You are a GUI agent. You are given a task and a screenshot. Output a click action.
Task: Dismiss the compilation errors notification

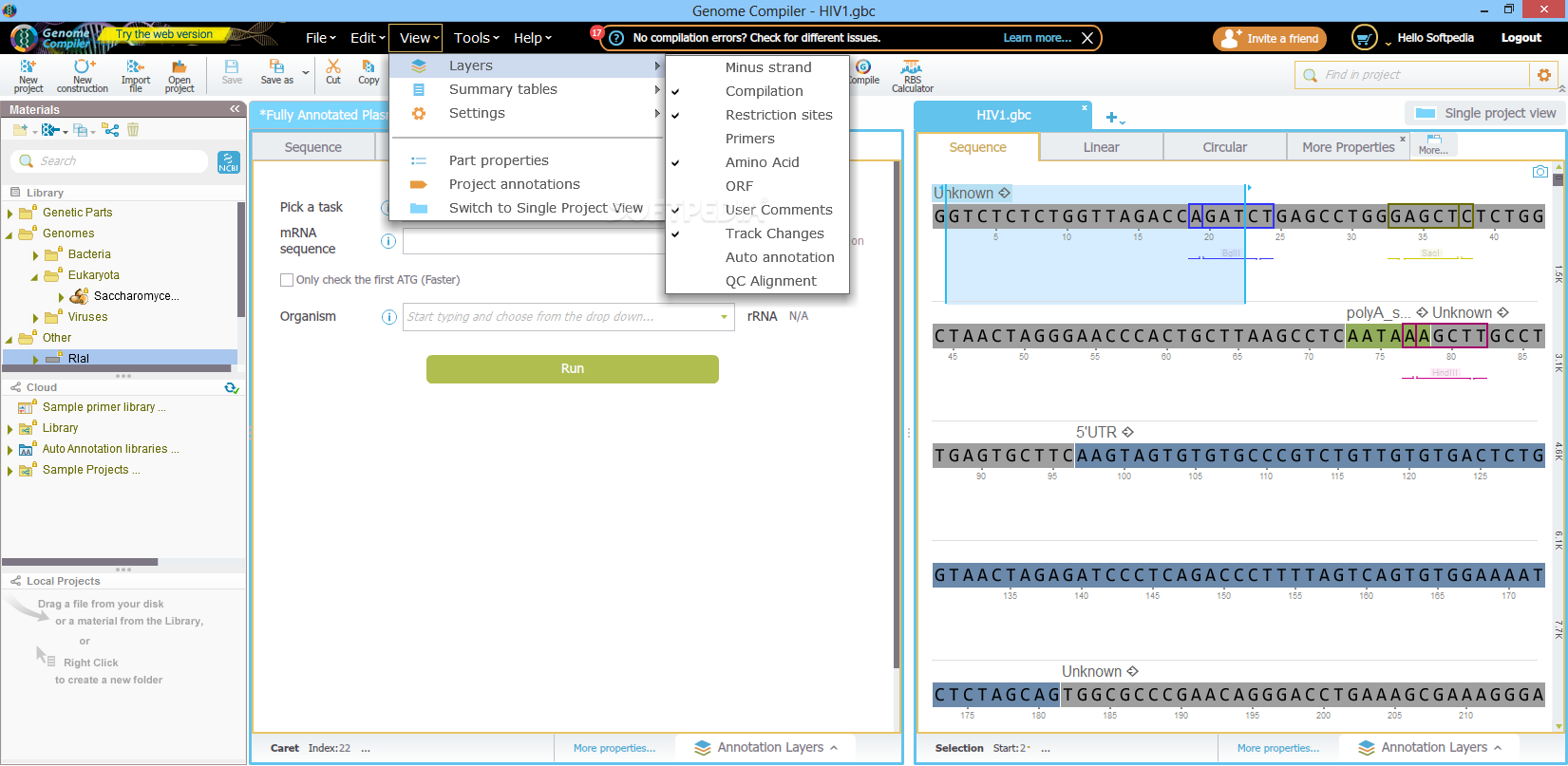point(1087,38)
